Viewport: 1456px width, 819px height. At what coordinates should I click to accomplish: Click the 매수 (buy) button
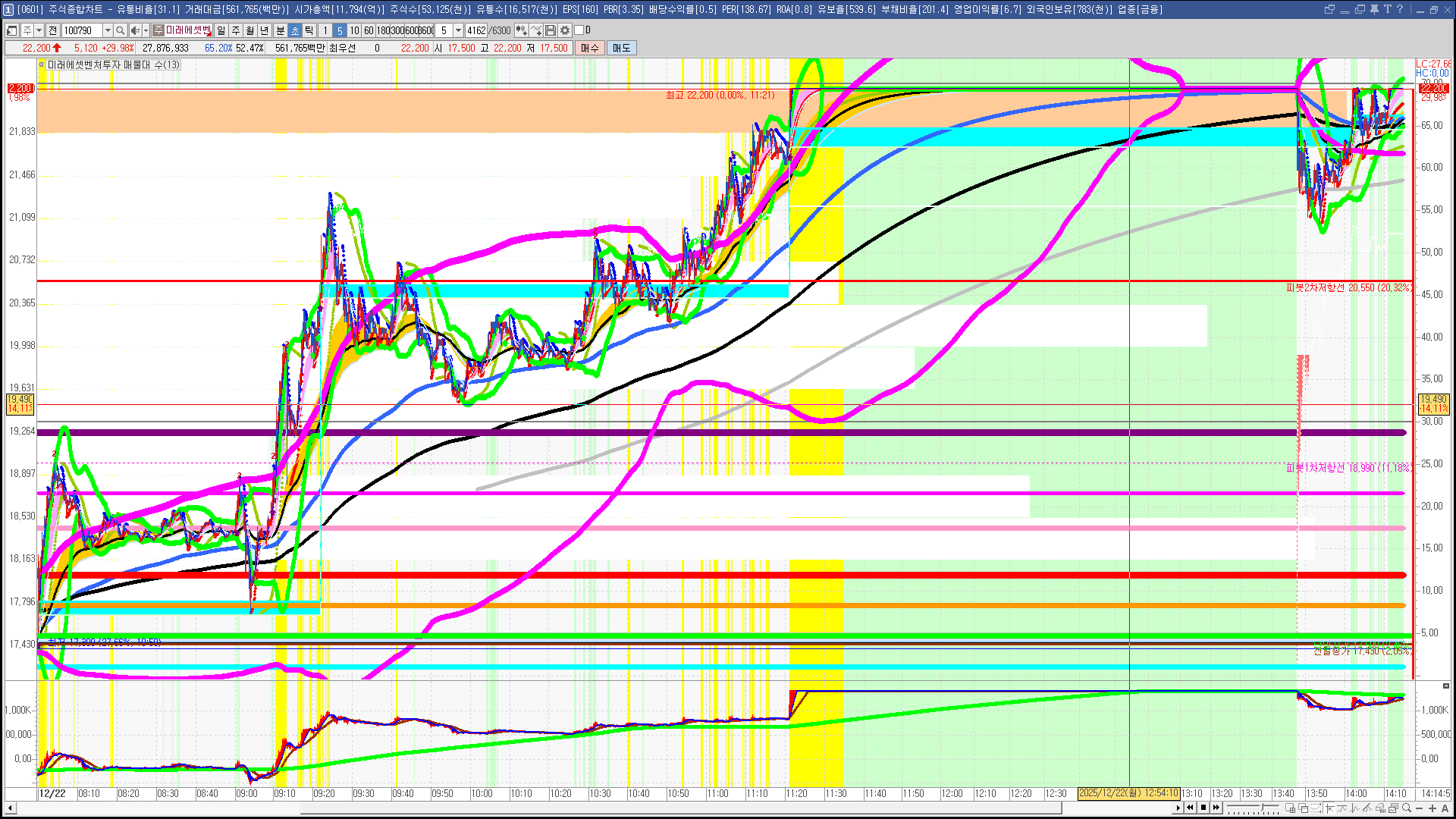pos(590,48)
